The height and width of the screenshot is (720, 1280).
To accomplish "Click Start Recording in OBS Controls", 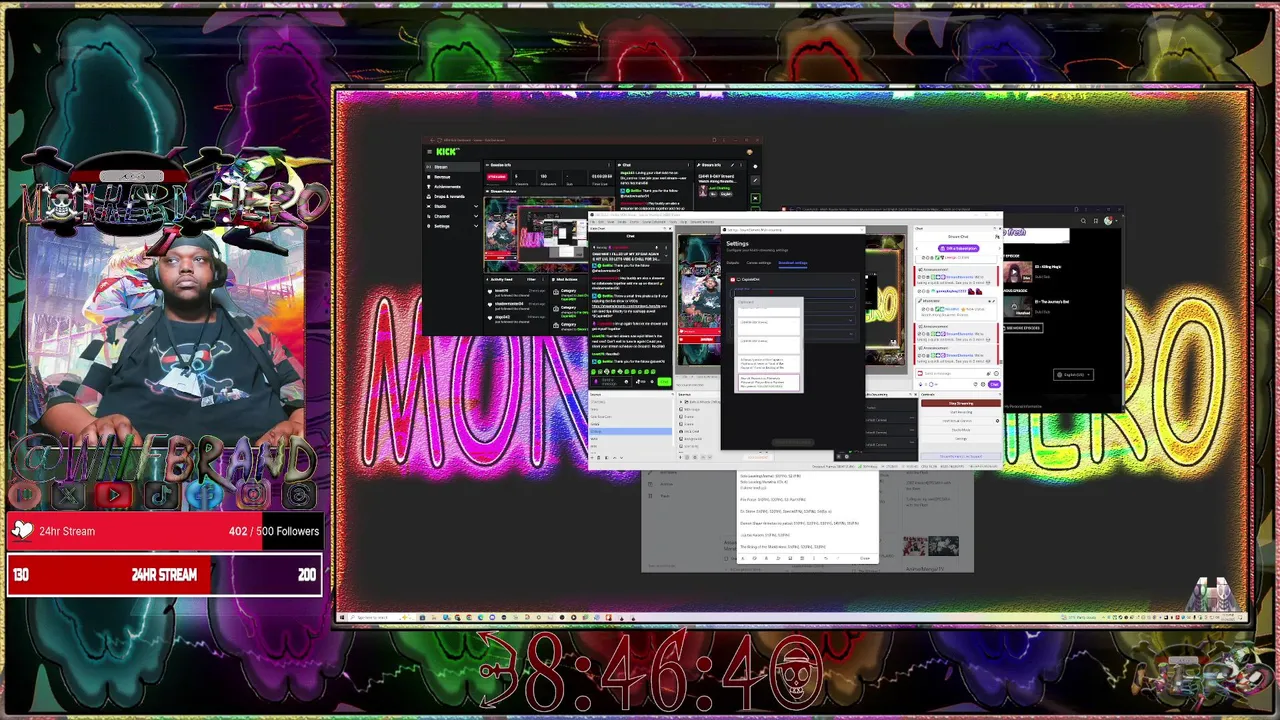I will coord(961,412).
